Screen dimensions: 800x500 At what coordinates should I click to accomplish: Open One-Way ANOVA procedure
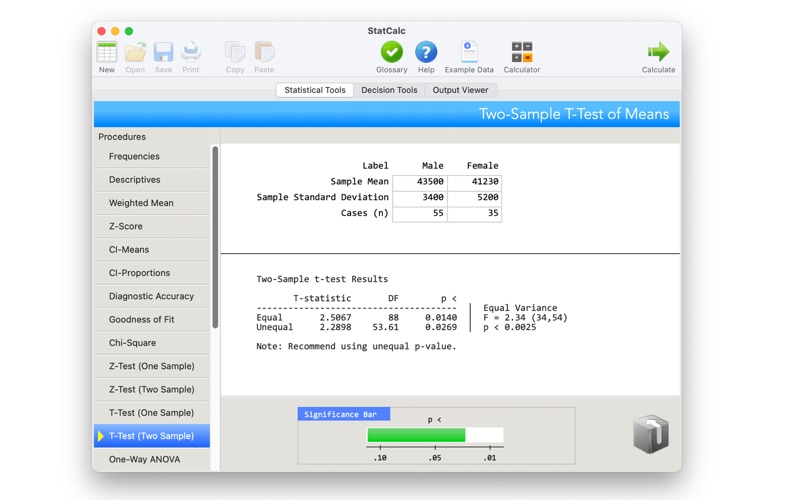(152, 460)
